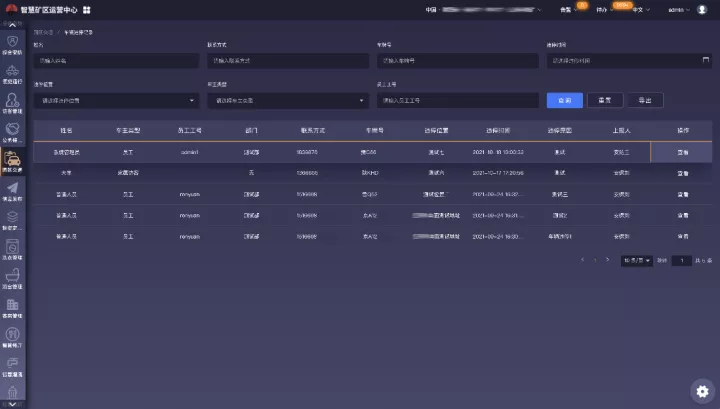This screenshot has width=720, height=409.
Task: Click the 部门 column header
Action: pos(251,131)
